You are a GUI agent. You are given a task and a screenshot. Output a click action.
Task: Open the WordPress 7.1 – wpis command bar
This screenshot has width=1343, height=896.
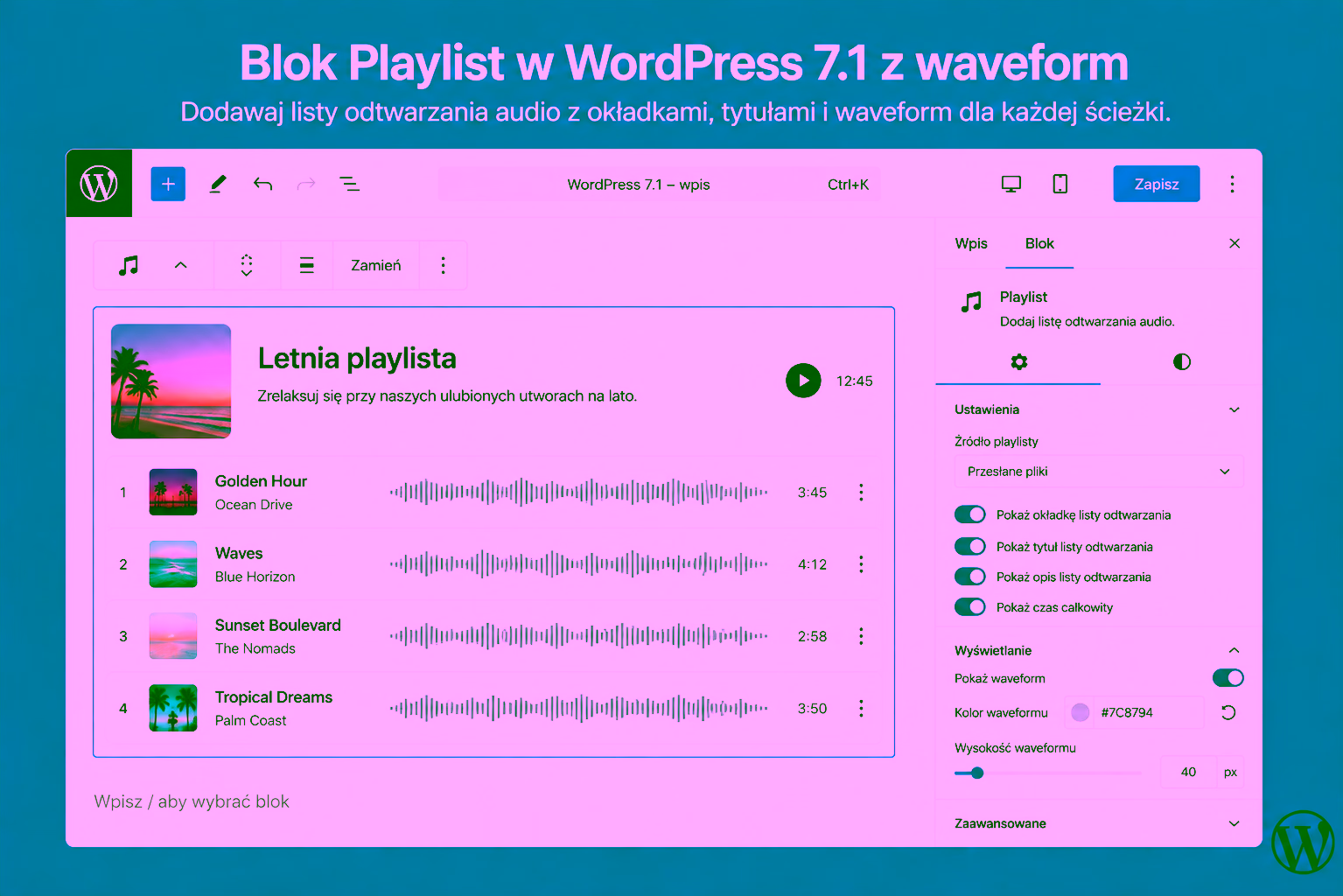pyautogui.click(x=659, y=185)
